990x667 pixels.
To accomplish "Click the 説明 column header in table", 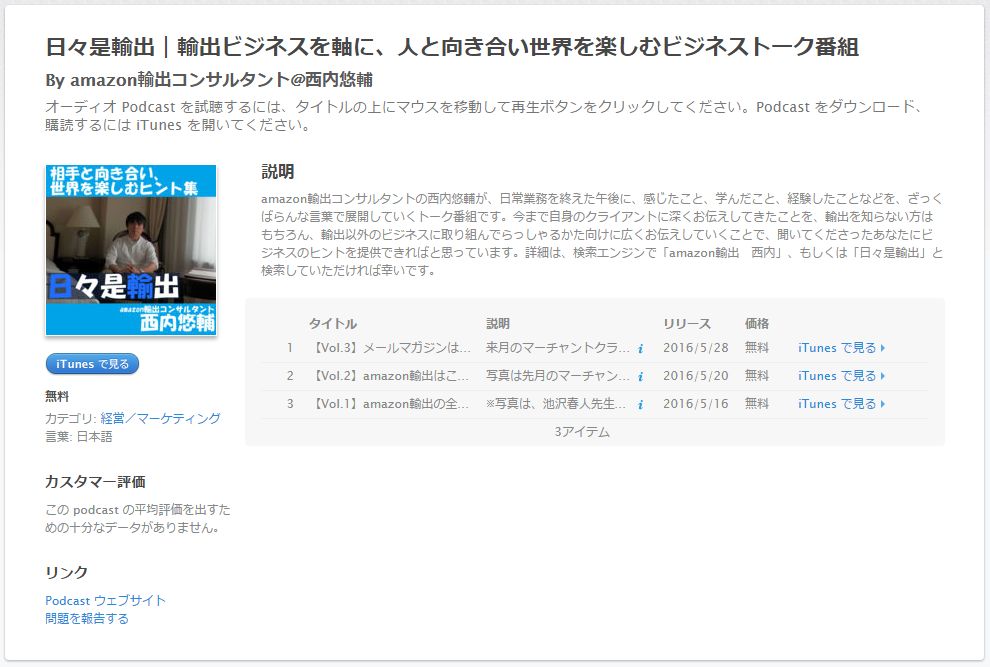I will tap(498, 324).
